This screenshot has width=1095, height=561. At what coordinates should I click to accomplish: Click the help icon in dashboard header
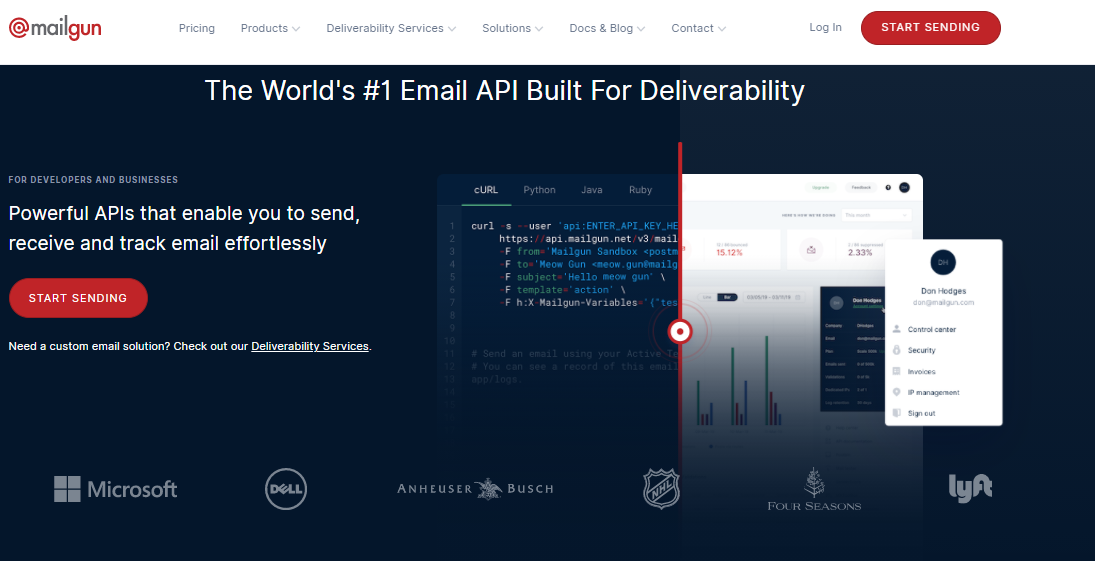tap(888, 187)
